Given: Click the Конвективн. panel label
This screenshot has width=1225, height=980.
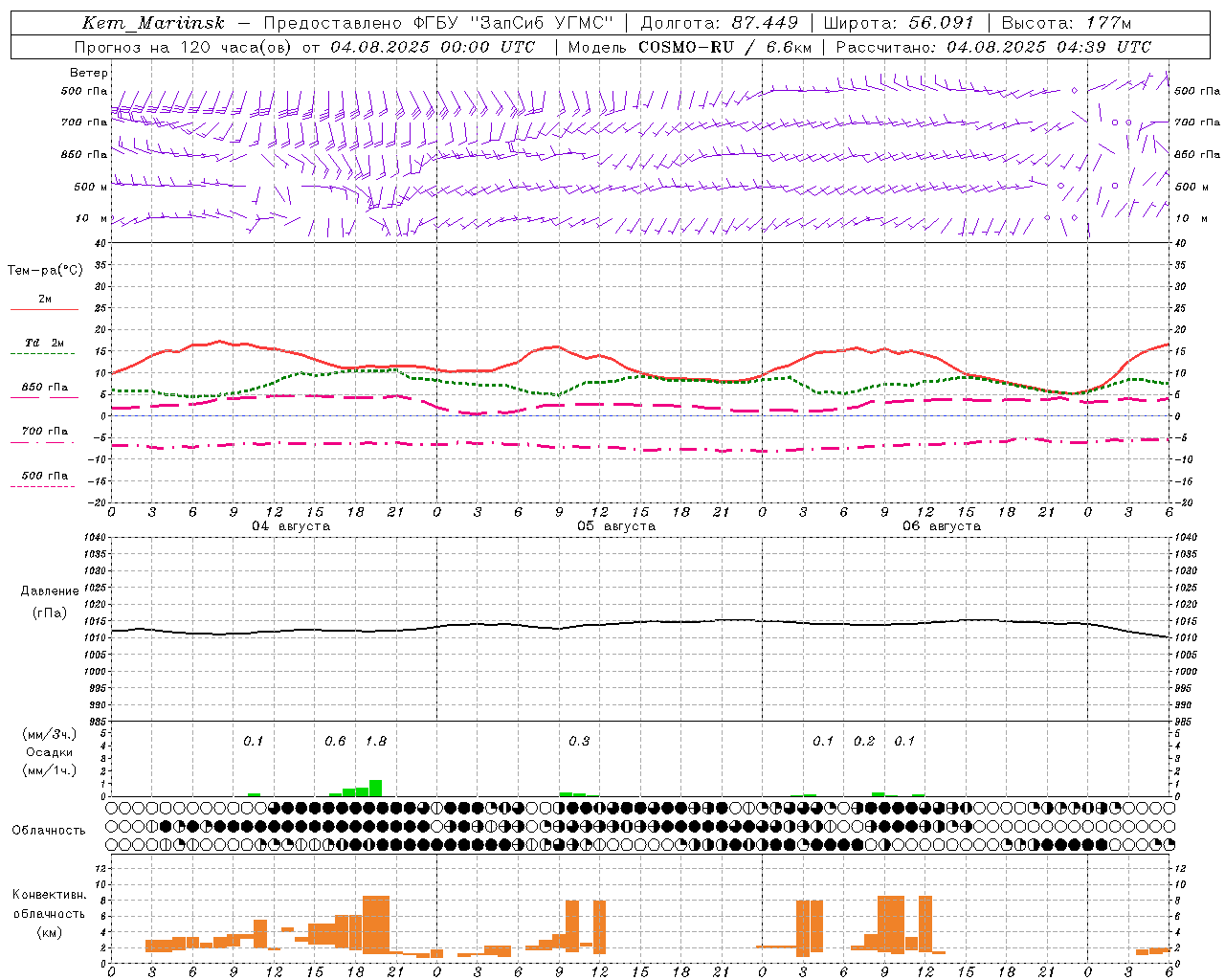Looking at the screenshot, I should (50, 895).
